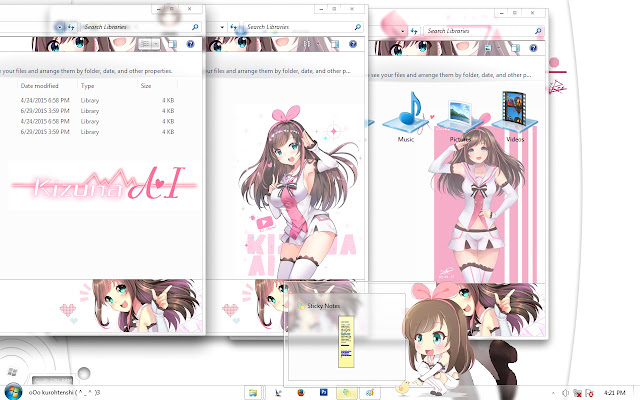
Task: Sort by Type column header
Action: pyautogui.click(x=87, y=86)
